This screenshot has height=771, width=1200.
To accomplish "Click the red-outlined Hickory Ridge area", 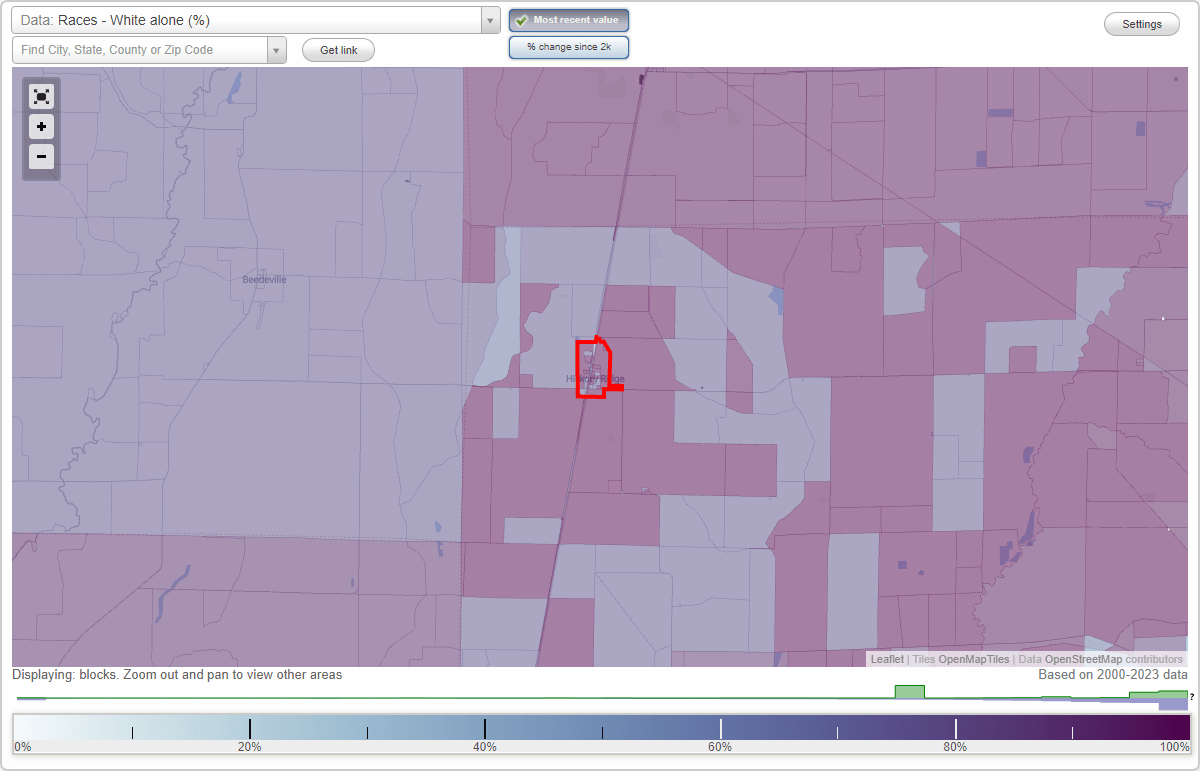I will coord(592,368).
